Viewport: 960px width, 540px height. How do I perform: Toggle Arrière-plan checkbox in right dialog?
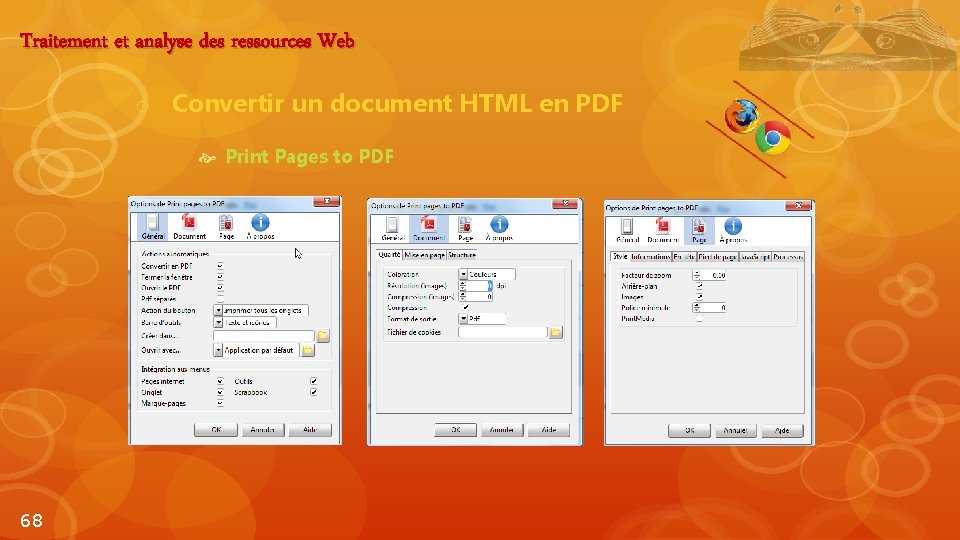(699, 286)
